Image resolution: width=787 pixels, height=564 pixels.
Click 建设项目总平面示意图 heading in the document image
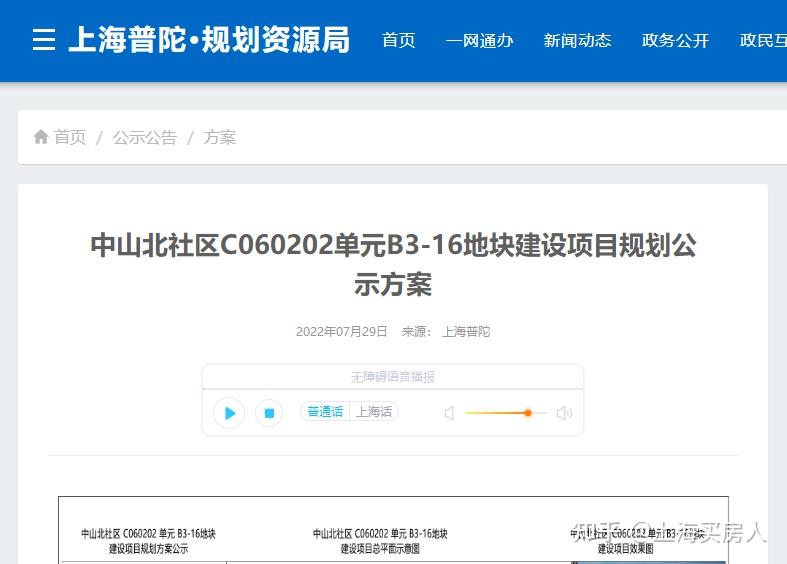pos(380,549)
